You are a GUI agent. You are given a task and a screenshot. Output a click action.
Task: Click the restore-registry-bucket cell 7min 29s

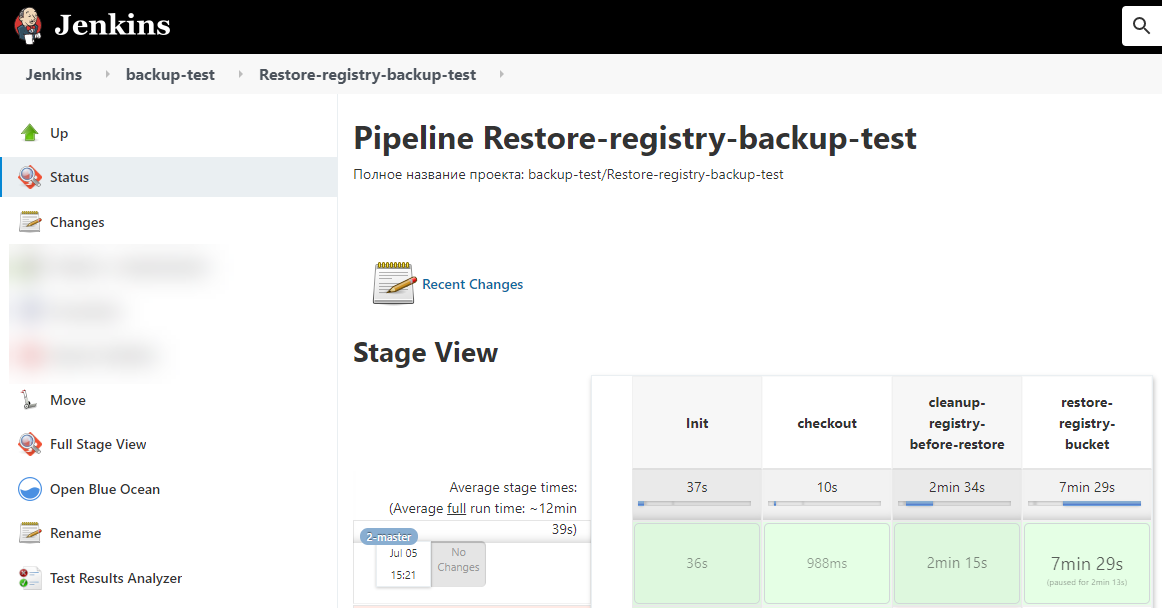pos(1087,564)
